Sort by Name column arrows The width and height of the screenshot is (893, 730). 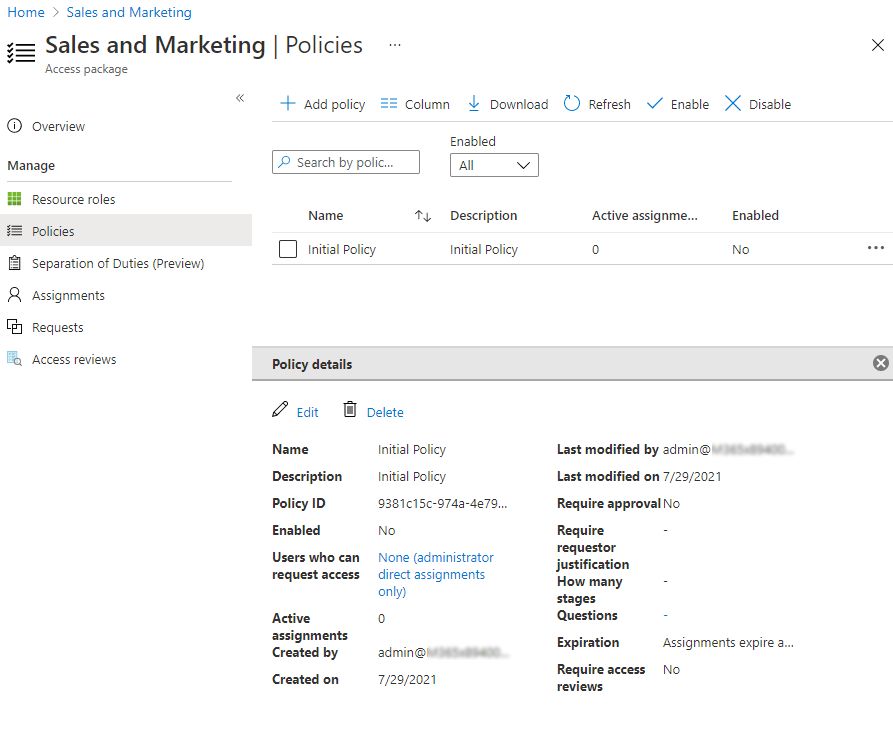point(422,216)
